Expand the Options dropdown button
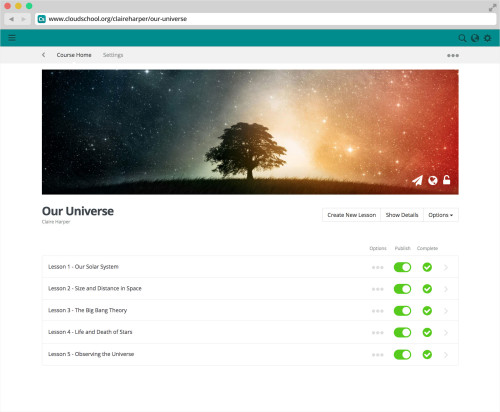The width and height of the screenshot is (500, 412). [x=441, y=215]
